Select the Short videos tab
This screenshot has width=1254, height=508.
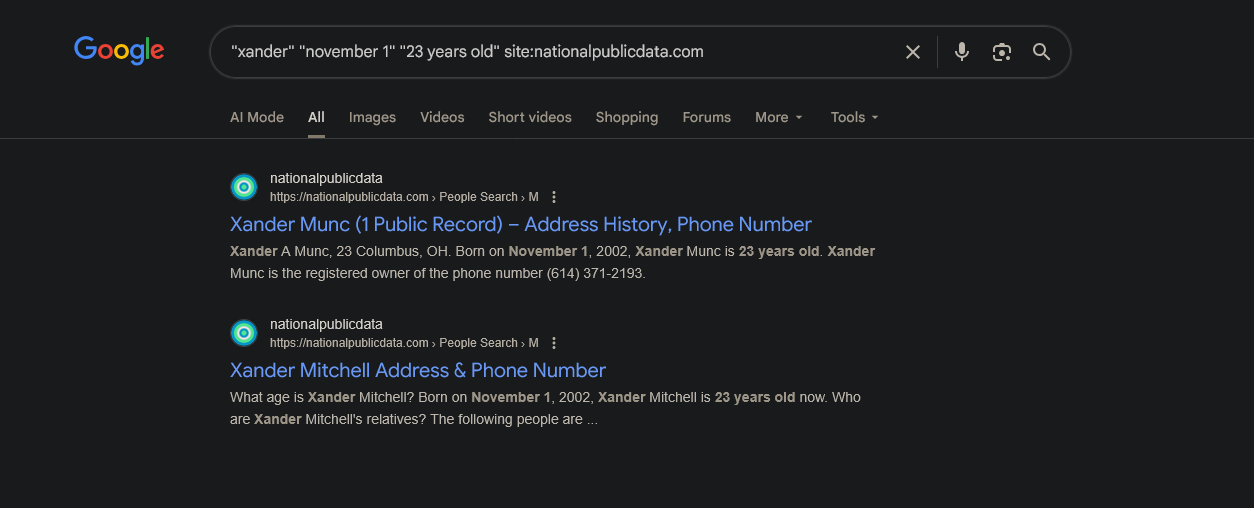coord(530,117)
